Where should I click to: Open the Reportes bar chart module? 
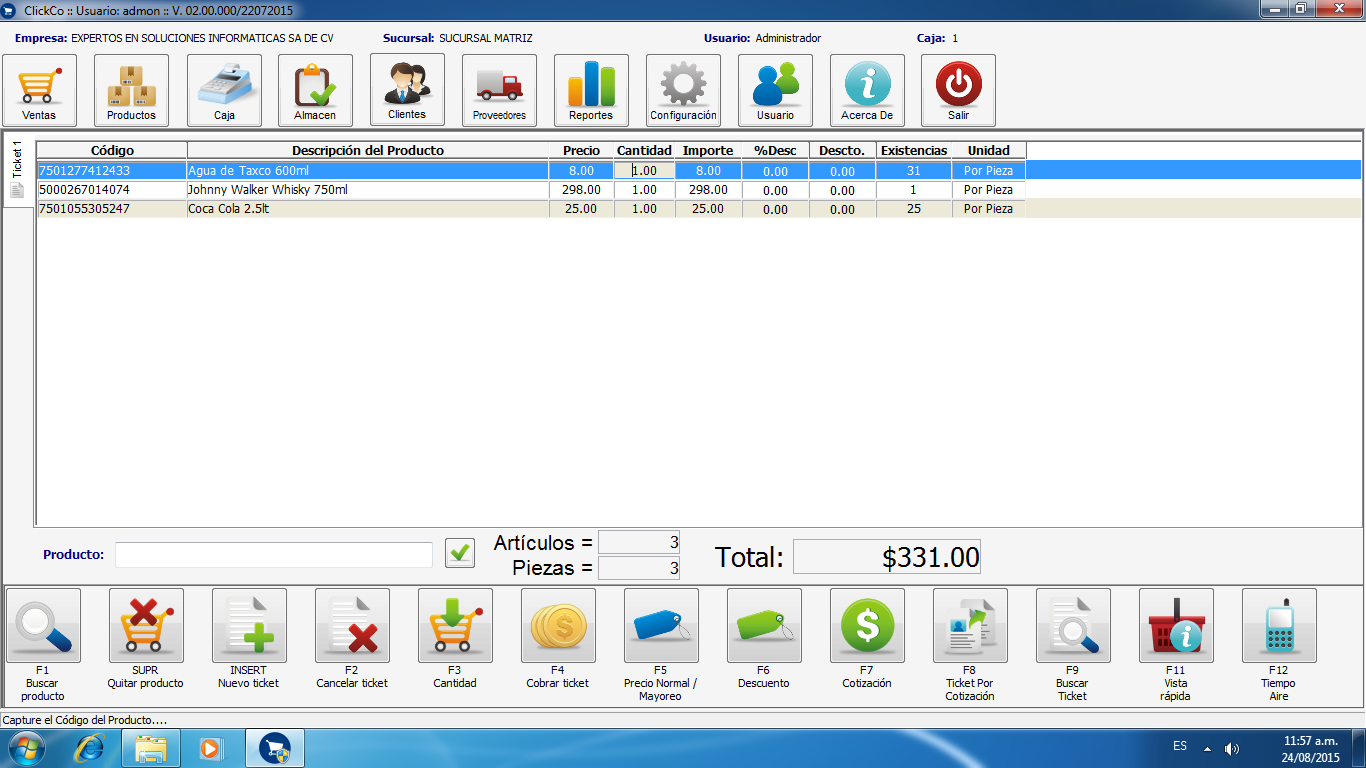coord(591,90)
